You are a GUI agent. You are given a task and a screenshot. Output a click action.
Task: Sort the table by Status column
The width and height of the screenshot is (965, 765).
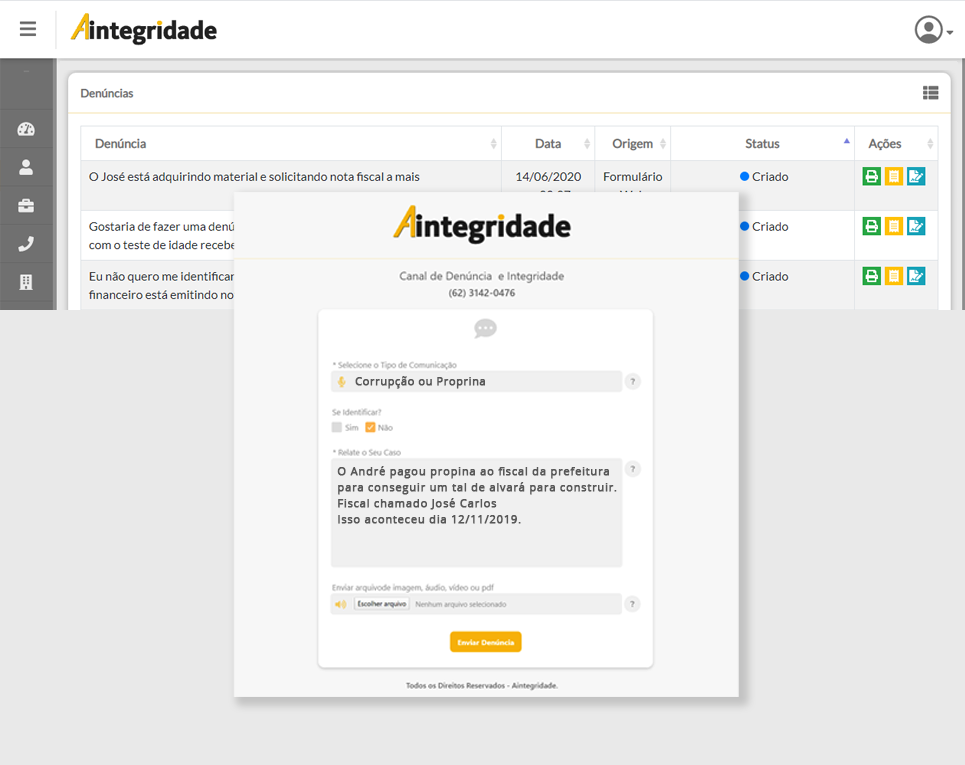point(762,144)
